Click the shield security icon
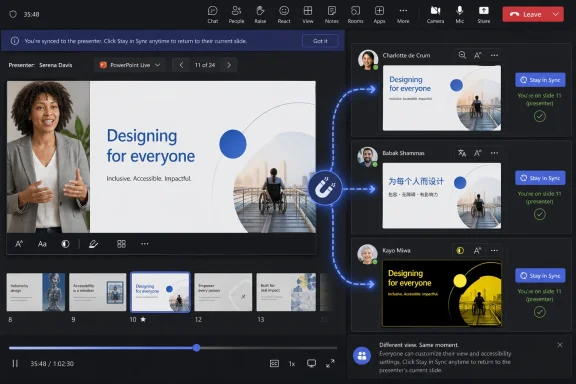Screen dimensions: 576x384 pyautogui.click(x=13, y=14)
